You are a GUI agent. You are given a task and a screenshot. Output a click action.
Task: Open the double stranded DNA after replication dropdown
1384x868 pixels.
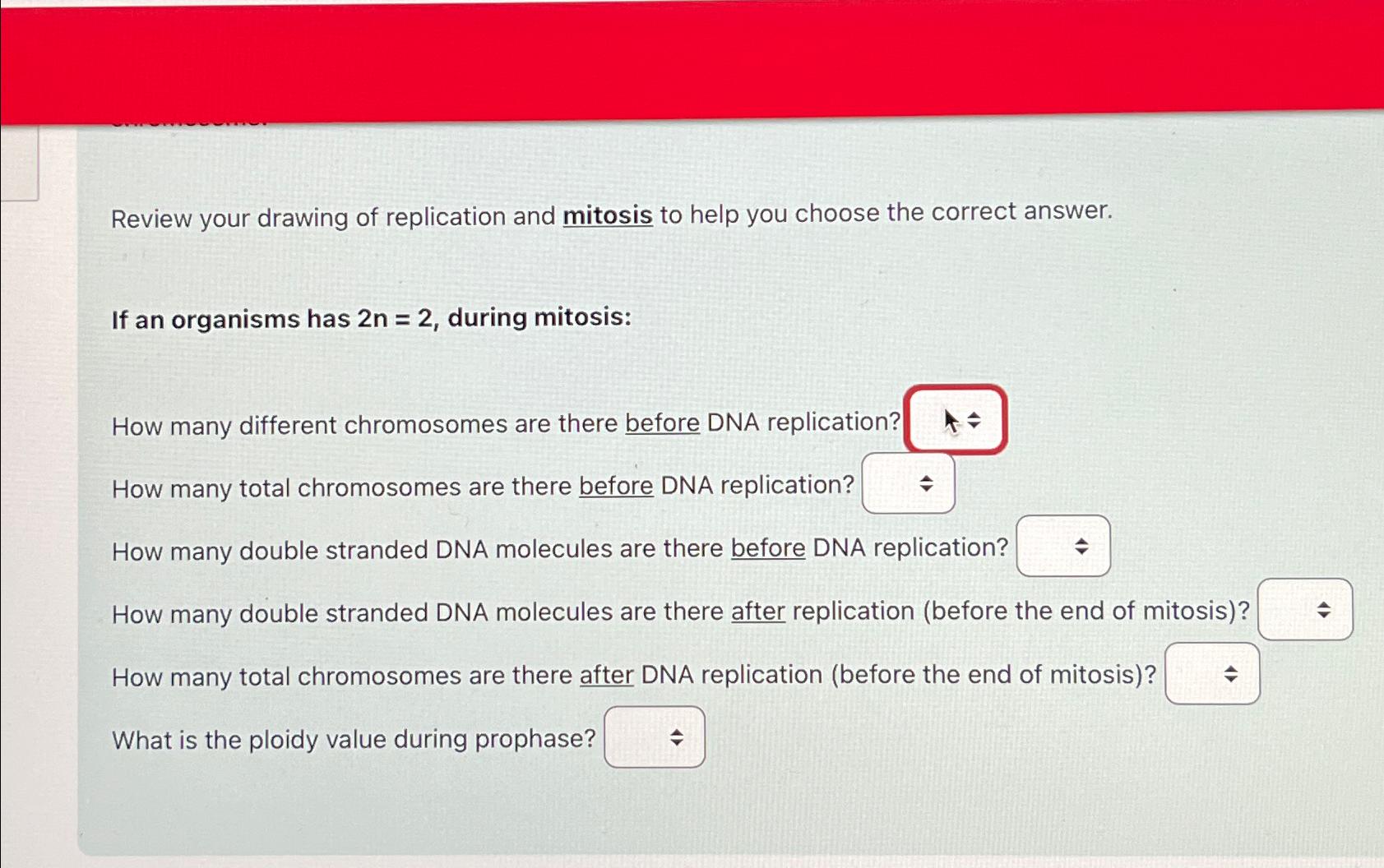(x=1304, y=611)
